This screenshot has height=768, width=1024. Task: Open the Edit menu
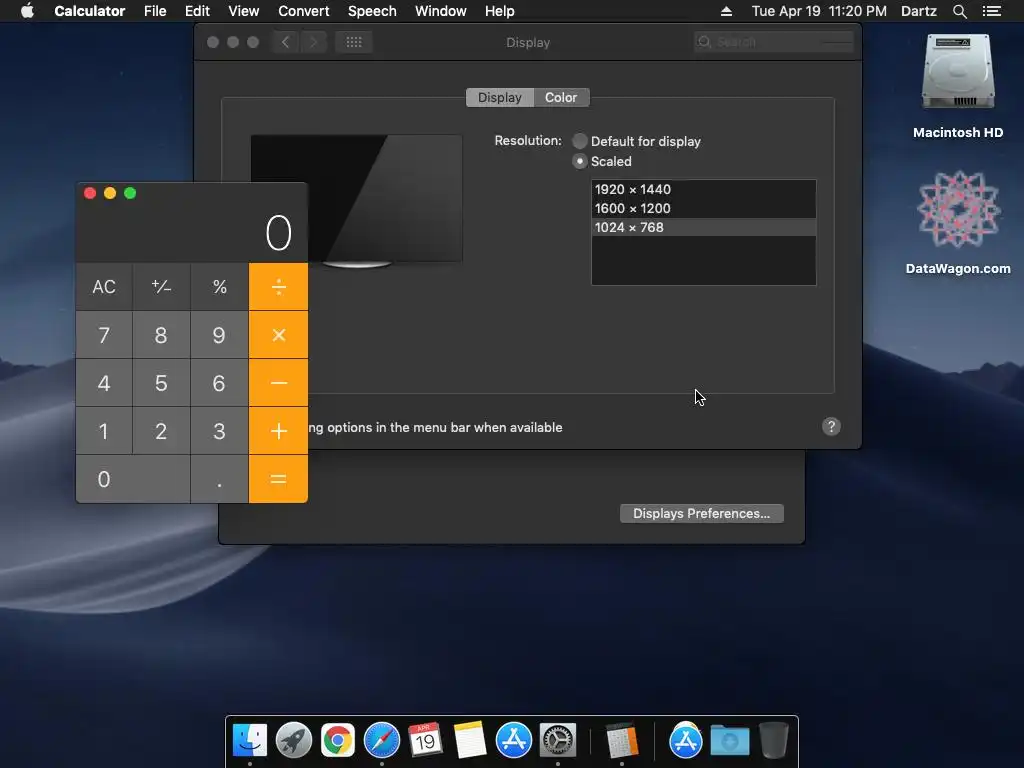(197, 11)
